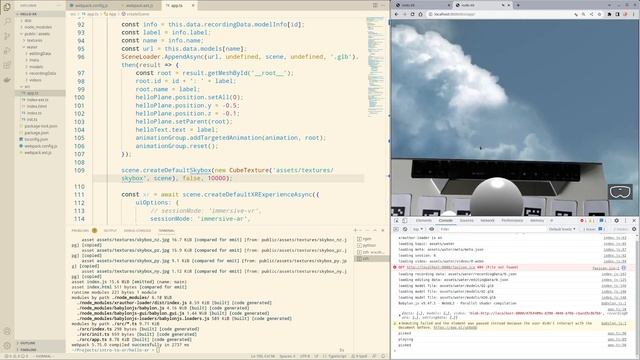
Task: Create a live expression with the eye icon
Action: point(431,229)
